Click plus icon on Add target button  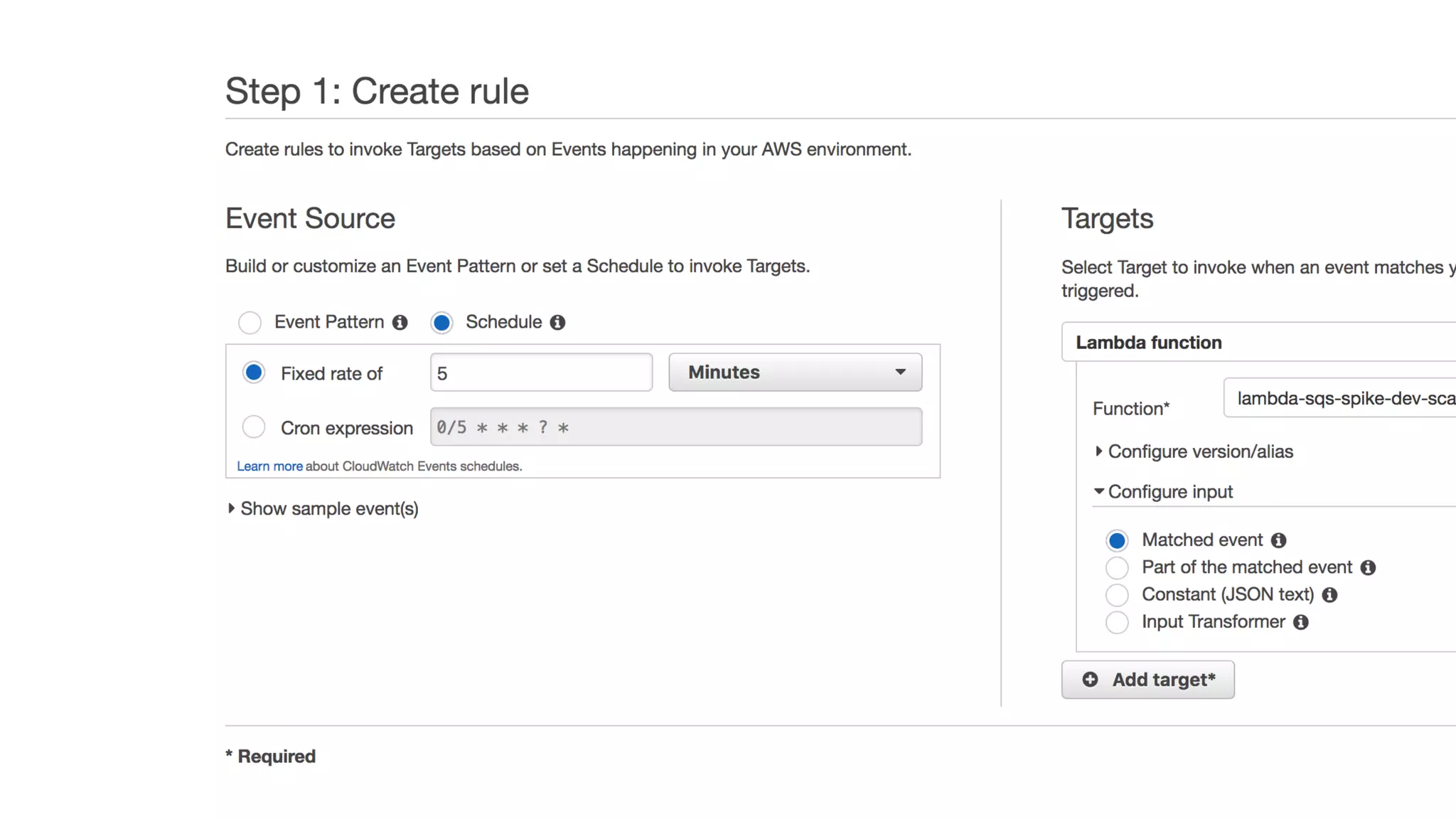(1090, 680)
